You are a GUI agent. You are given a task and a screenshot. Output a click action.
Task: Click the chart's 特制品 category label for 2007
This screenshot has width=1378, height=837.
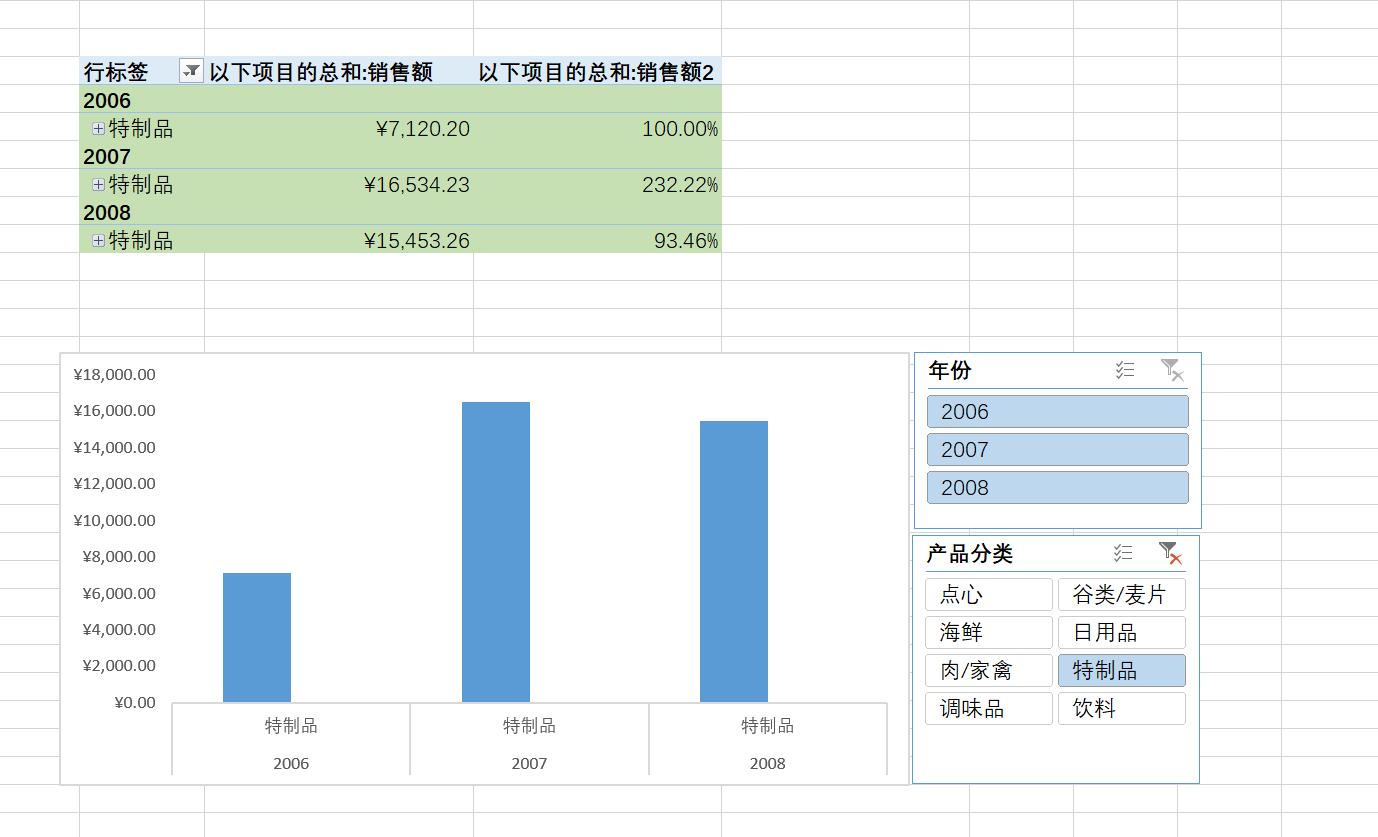coord(530,726)
